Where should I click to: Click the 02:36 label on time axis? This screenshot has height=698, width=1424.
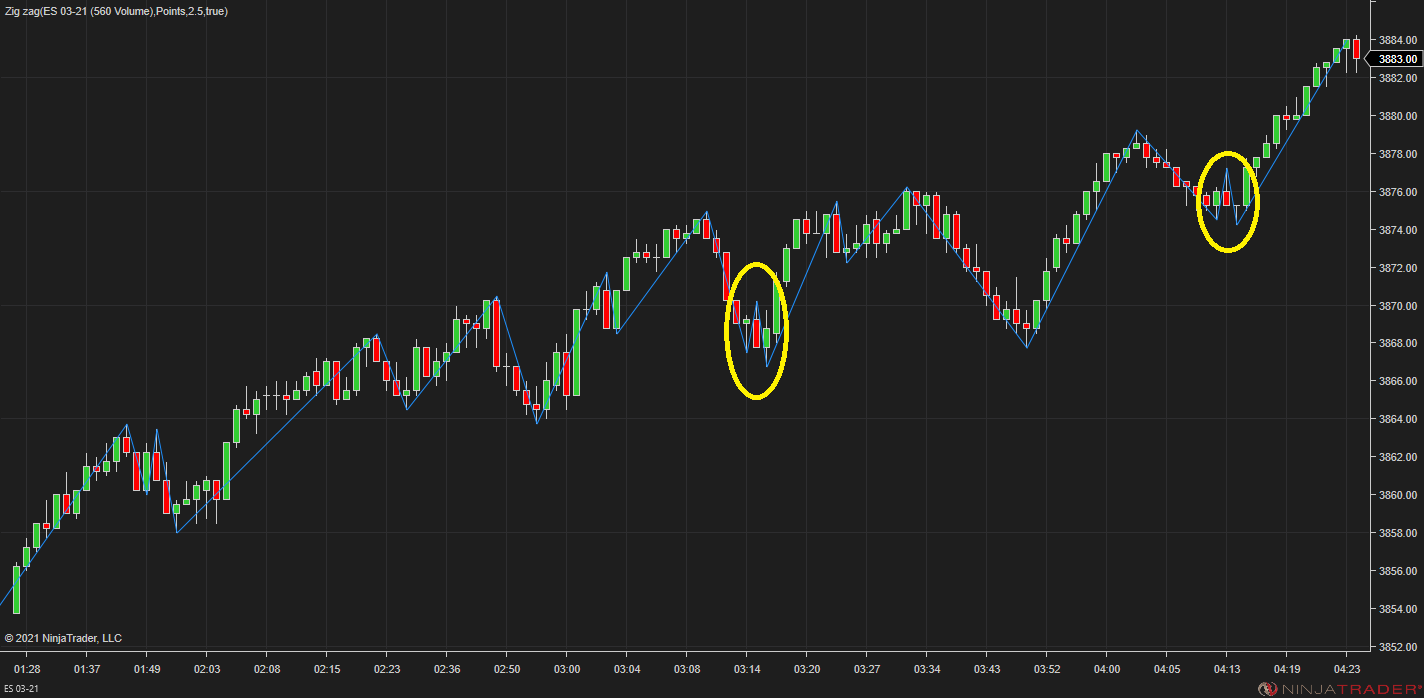[448, 669]
